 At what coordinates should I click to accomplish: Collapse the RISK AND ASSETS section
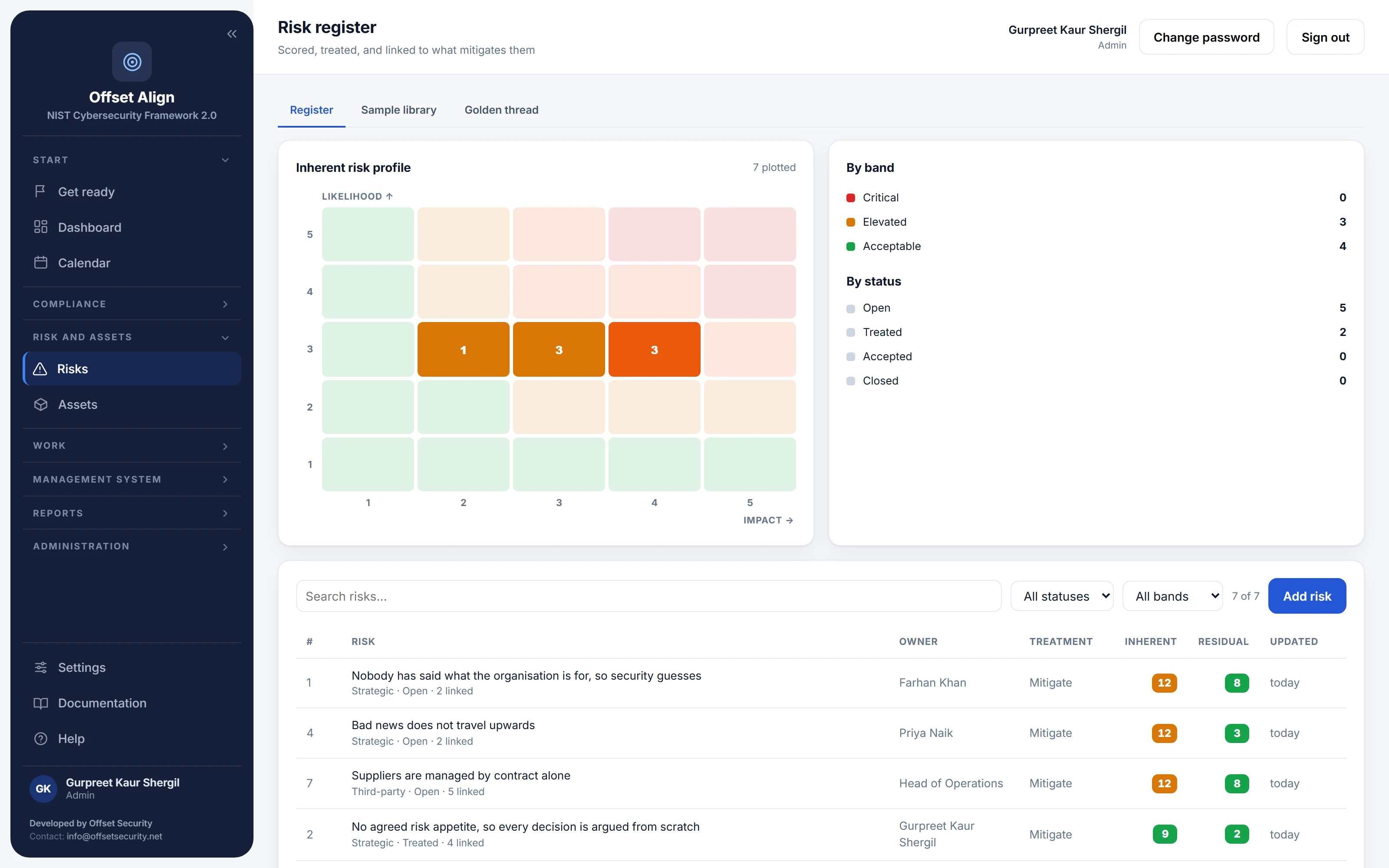pos(132,337)
